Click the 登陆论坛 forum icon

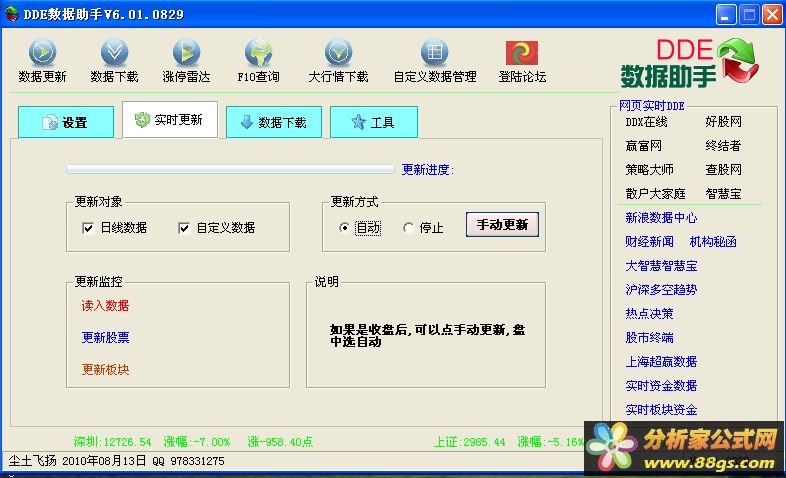pyautogui.click(x=522, y=60)
